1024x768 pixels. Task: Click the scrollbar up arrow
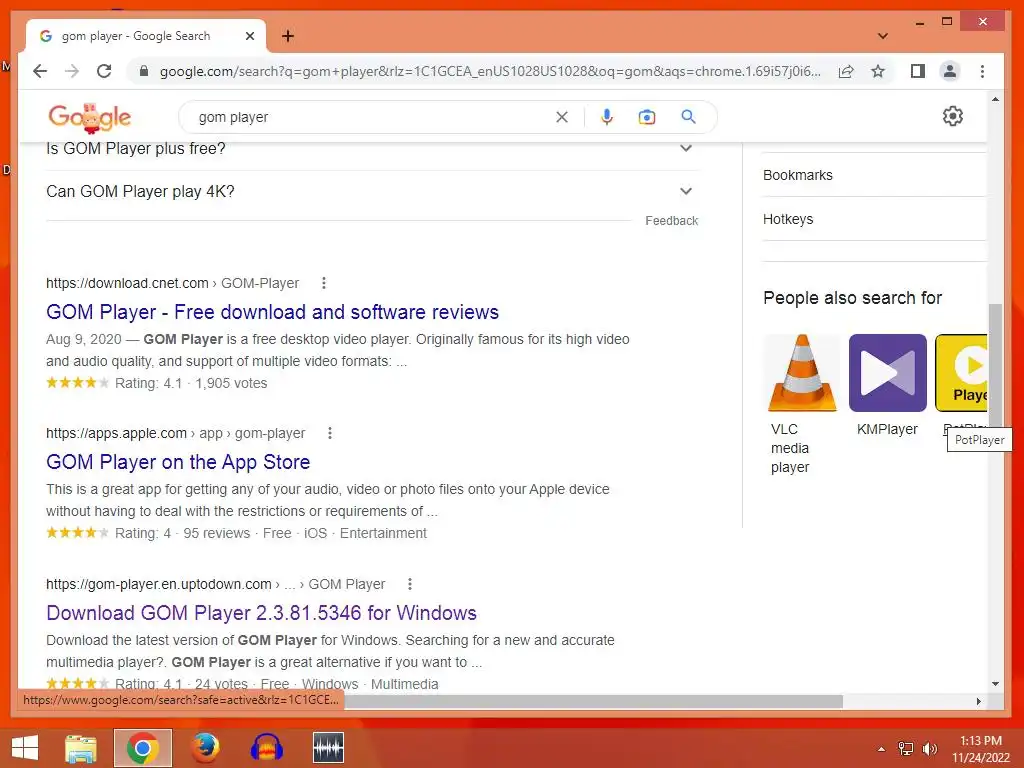[x=995, y=100]
